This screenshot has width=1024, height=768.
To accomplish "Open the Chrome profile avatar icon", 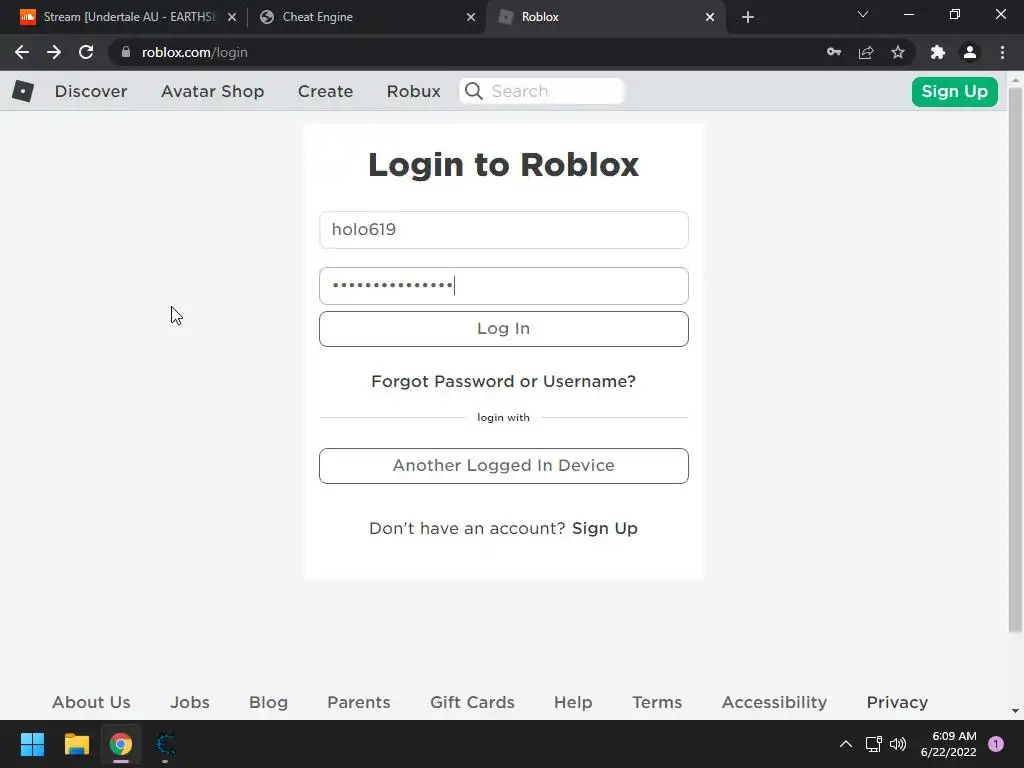I will coord(970,52).
